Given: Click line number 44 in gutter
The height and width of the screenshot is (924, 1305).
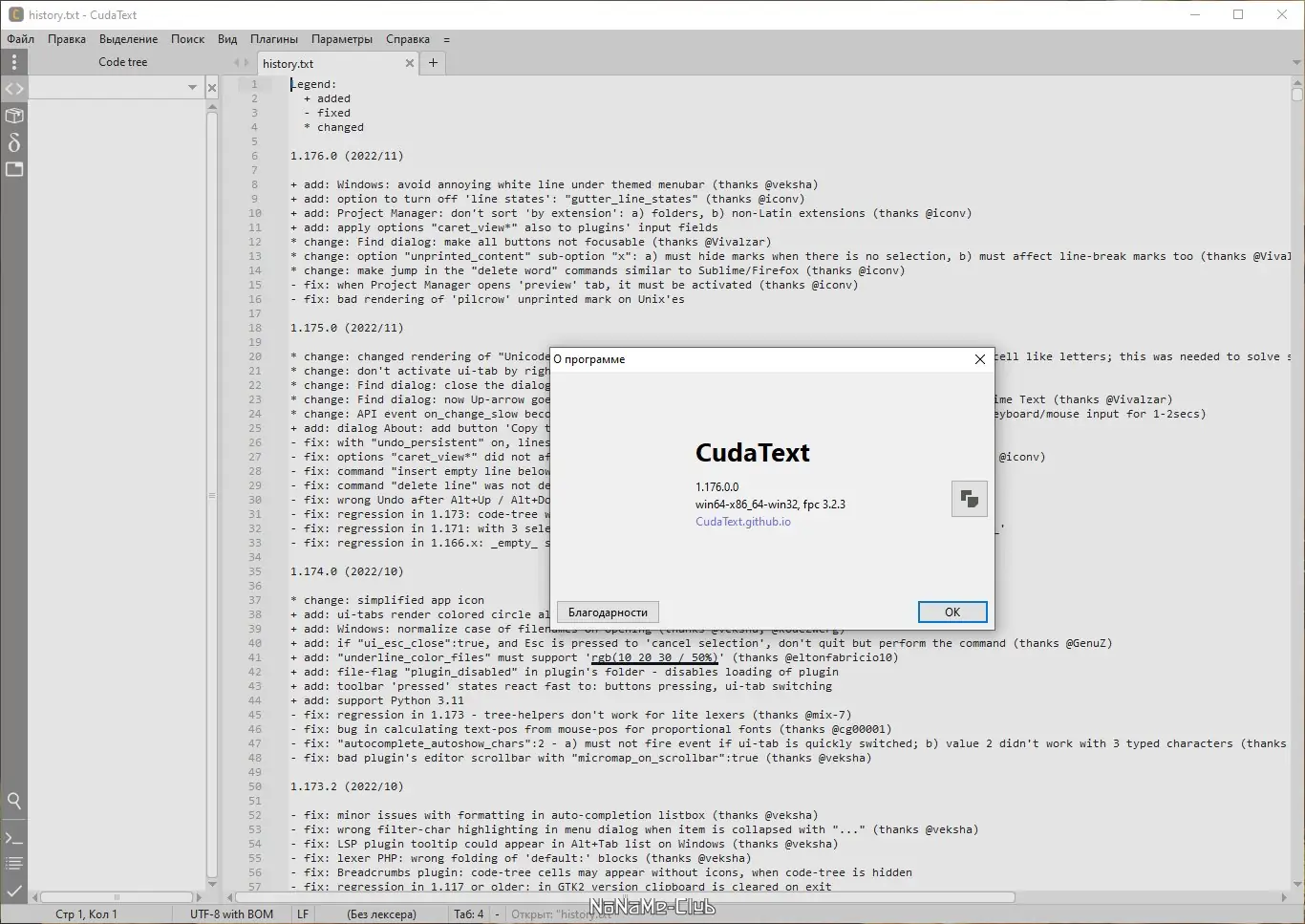Looking at the screenshot, I should pyautogui.click(x=255, y=700).
